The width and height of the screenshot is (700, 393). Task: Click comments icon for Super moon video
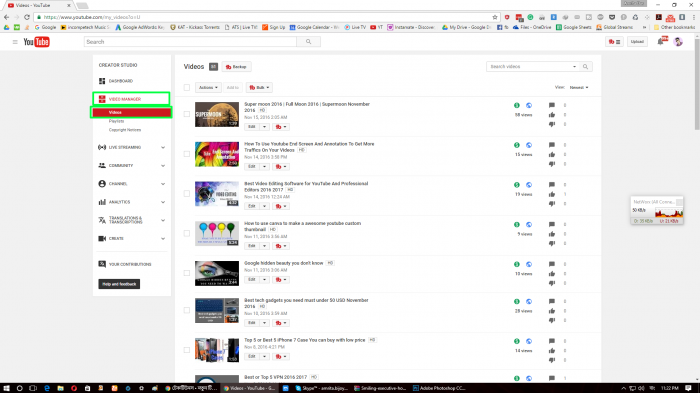552,105
